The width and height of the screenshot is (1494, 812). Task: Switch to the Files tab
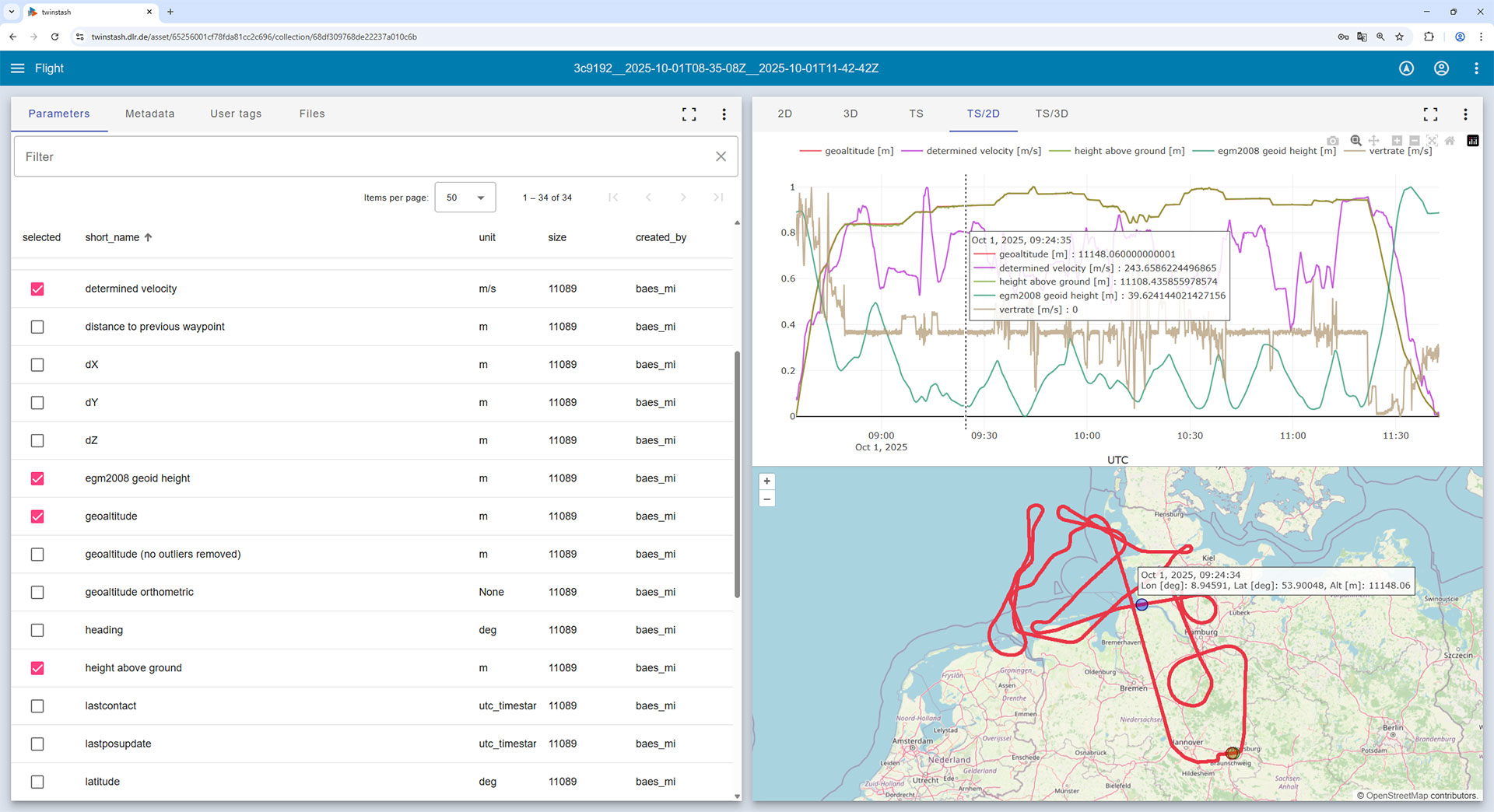(312, 114)
